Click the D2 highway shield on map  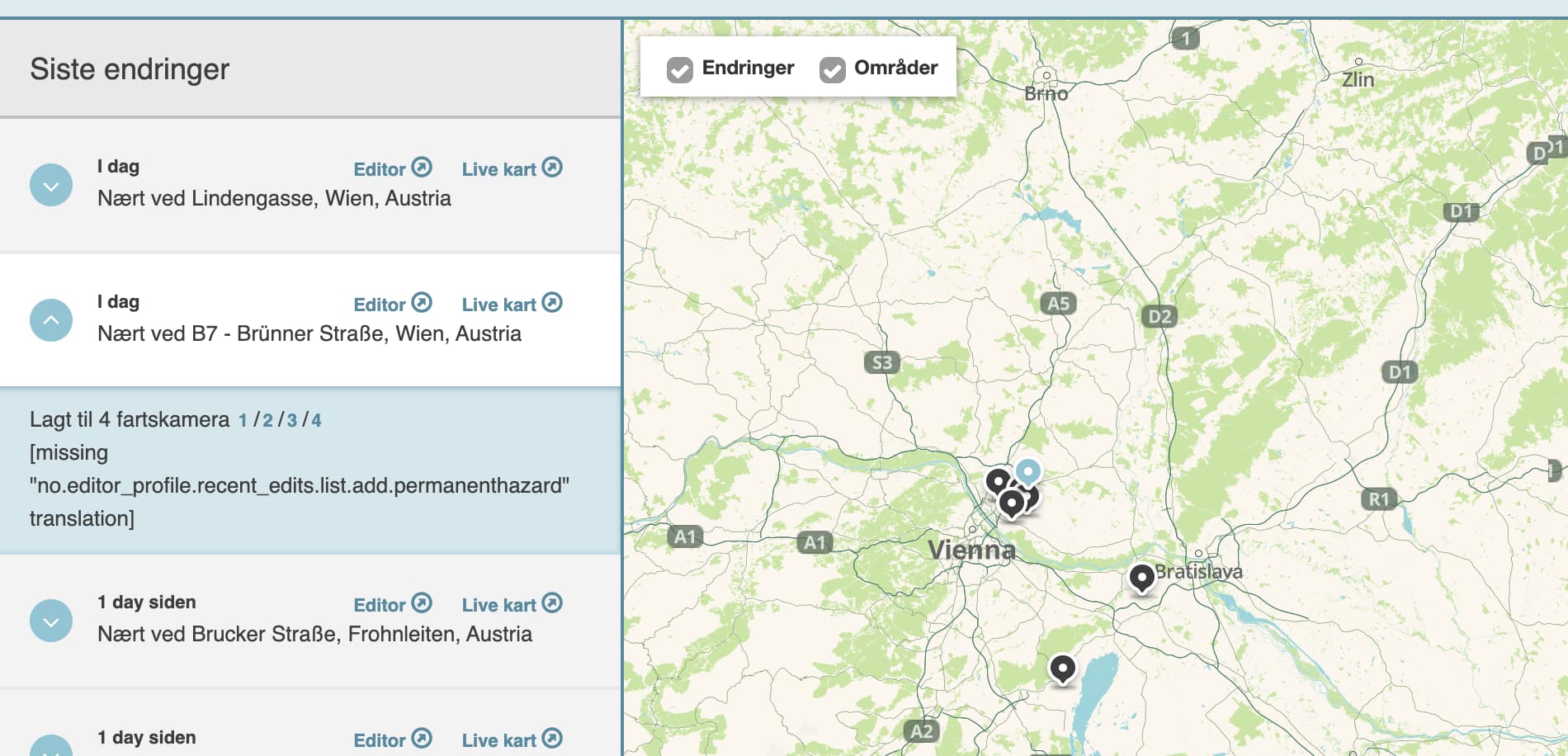[1159, 316]
